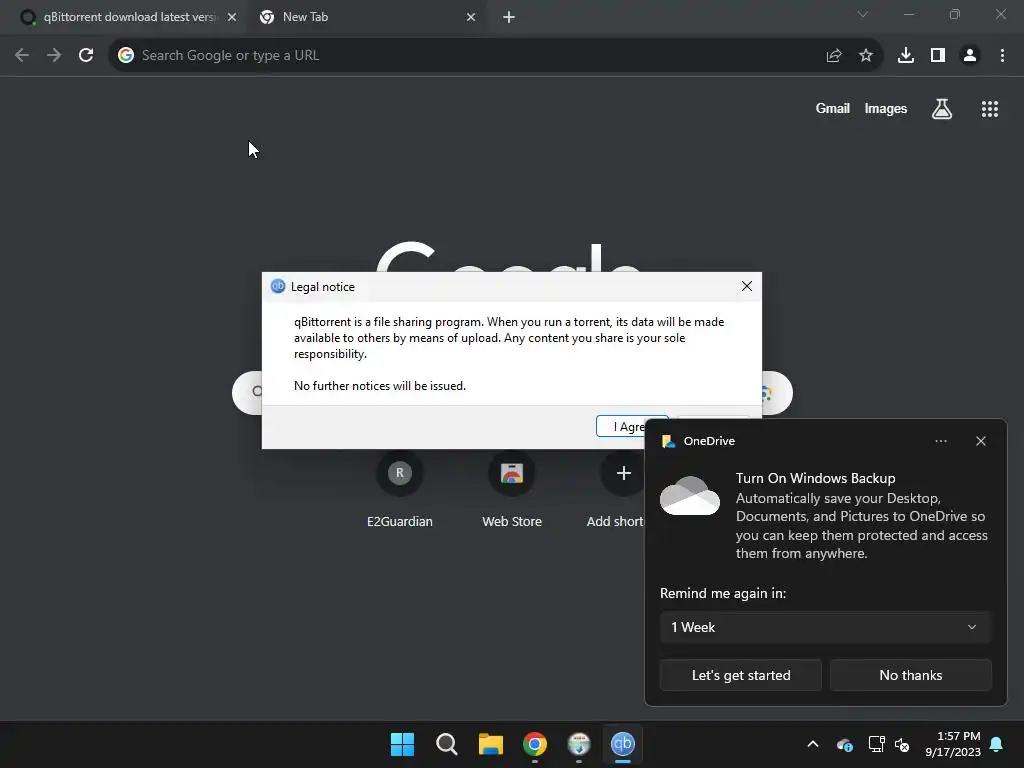
Task: Click Add shortcut plus tile
Action: [623, 473]
